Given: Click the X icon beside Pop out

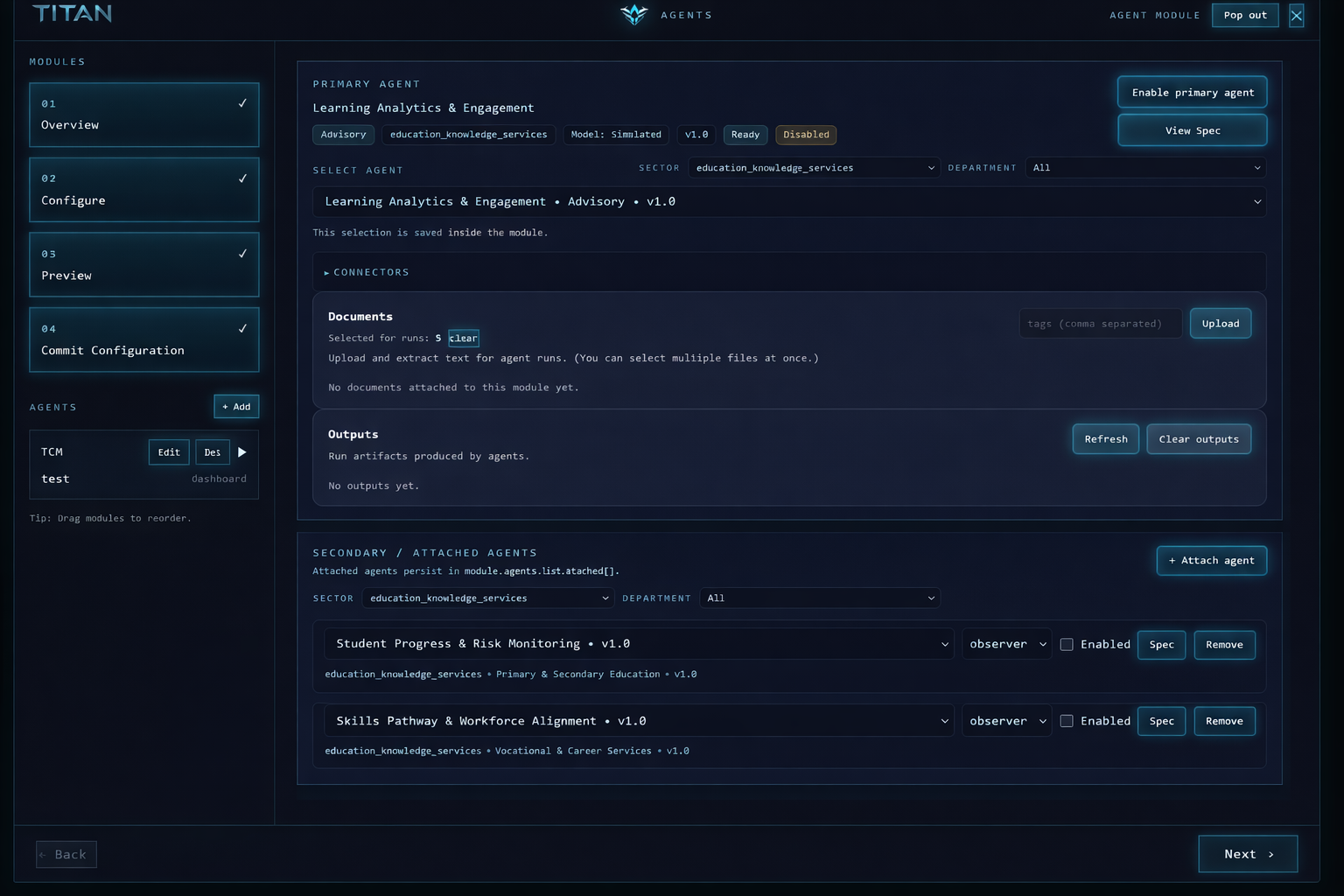Looking at the screenshot, I should 1296,16.
